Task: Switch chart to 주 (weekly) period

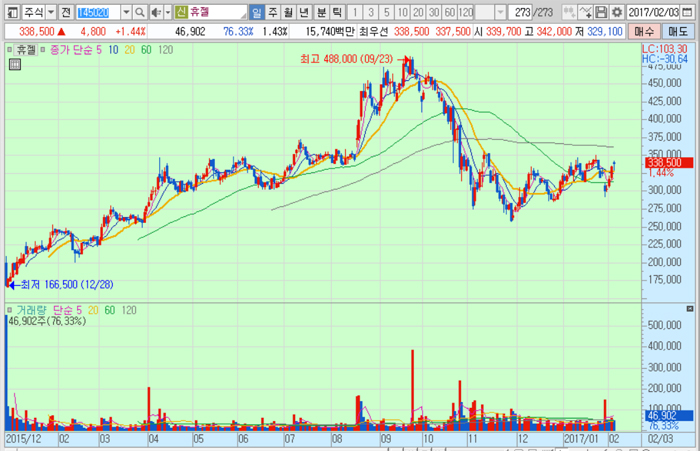Action: [272, 13]
